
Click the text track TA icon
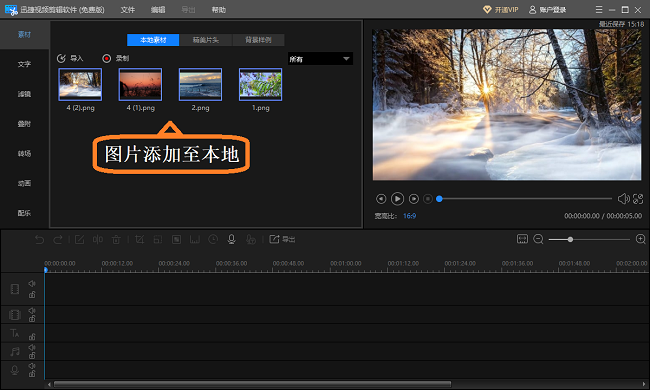click(15, 333)
